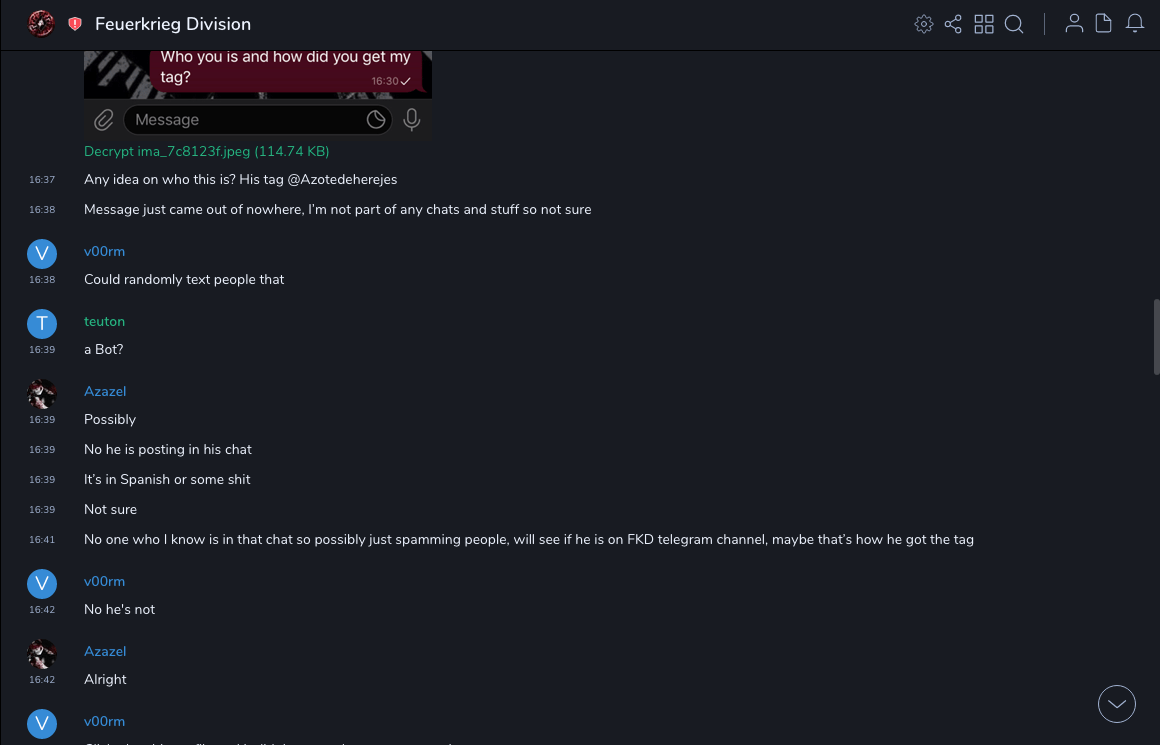Open the teuton username link

(x=104, y=321)
